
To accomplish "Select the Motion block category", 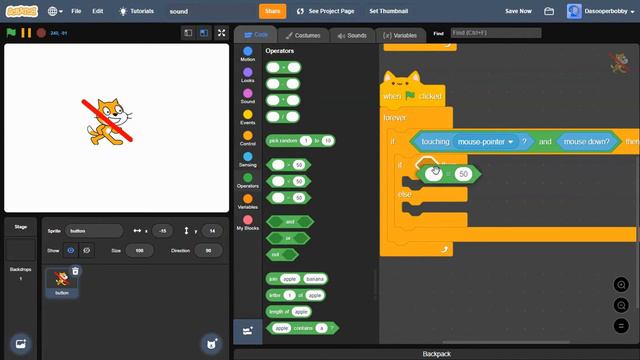I will tap(248, 54).
